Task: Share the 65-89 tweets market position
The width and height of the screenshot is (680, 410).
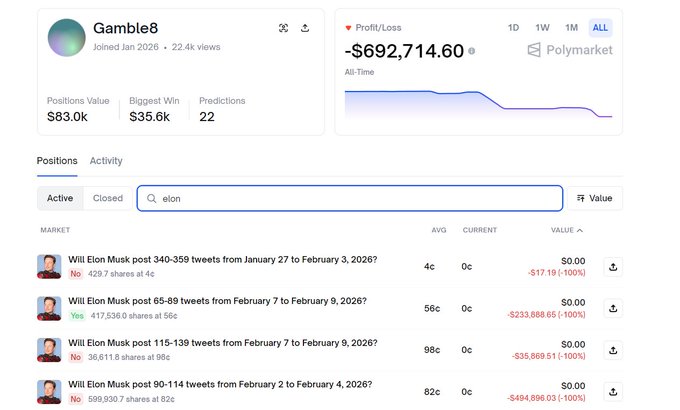Action: pyautogui.click(x=613, y=308)
